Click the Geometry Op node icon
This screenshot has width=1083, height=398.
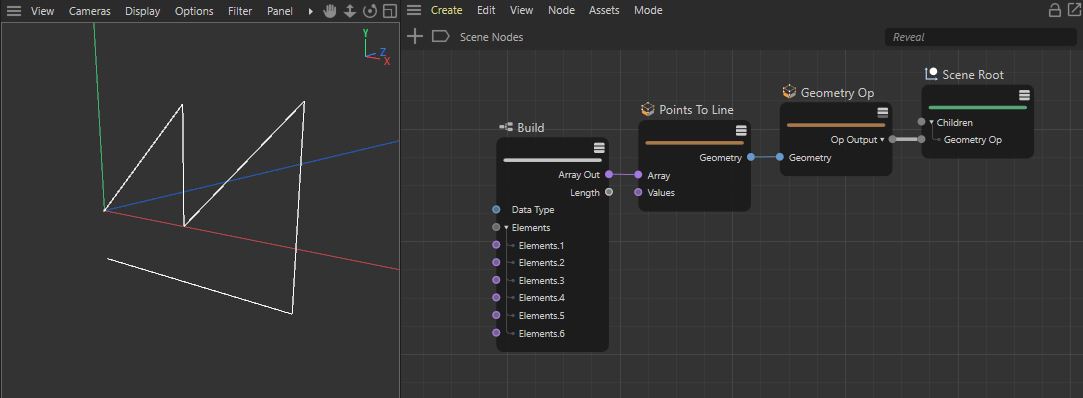[x=789, y=92]
